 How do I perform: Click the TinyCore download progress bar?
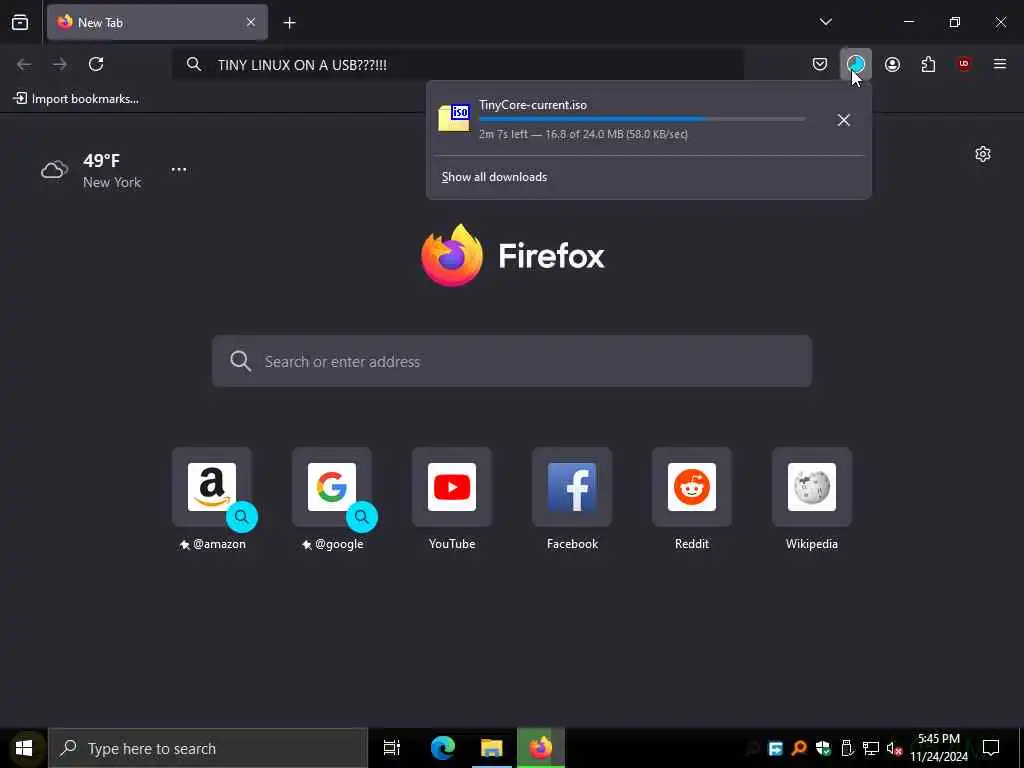click(x=642, y=120)
